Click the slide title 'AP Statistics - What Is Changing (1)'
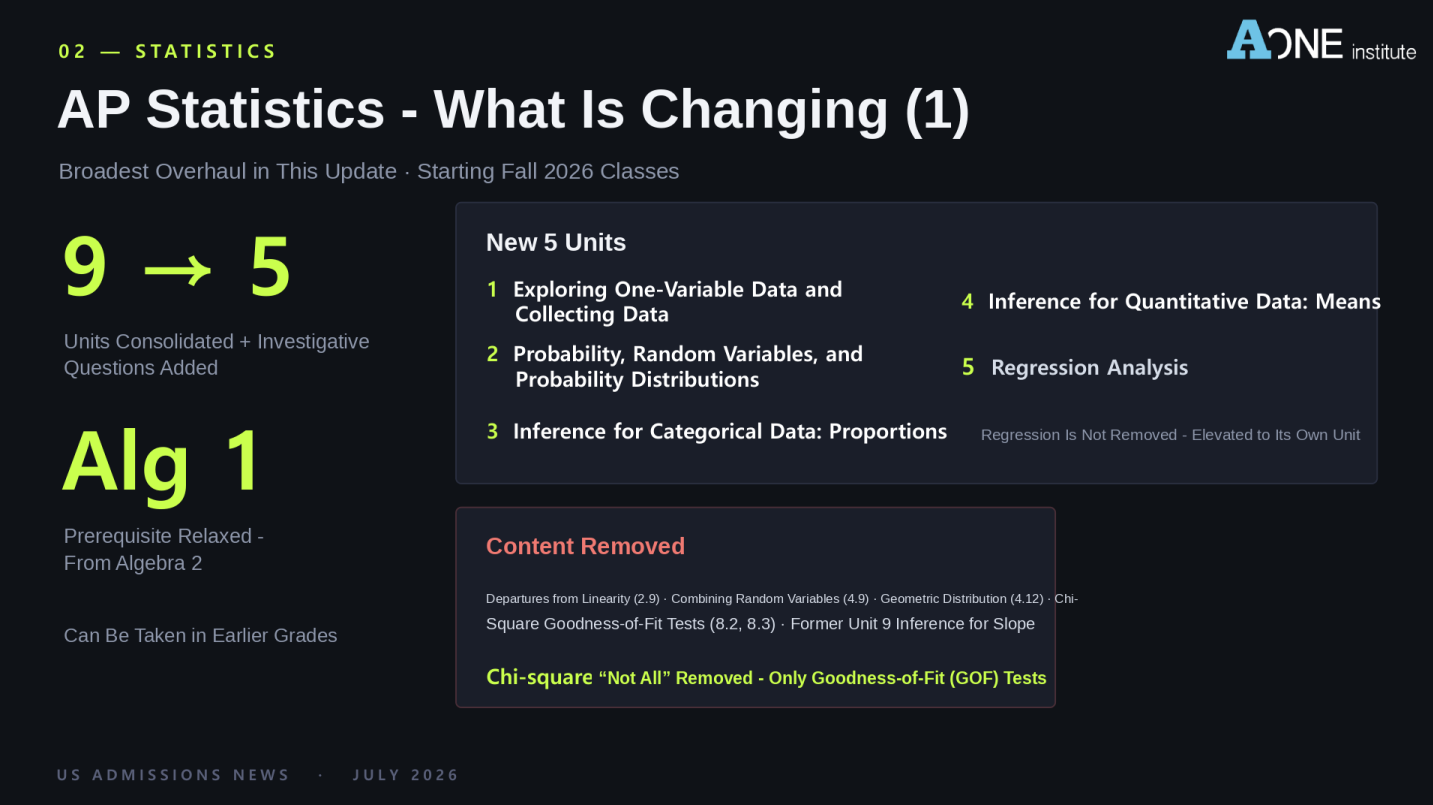Viewport: 1433px width, 805px height. click(x=513, y=109)
